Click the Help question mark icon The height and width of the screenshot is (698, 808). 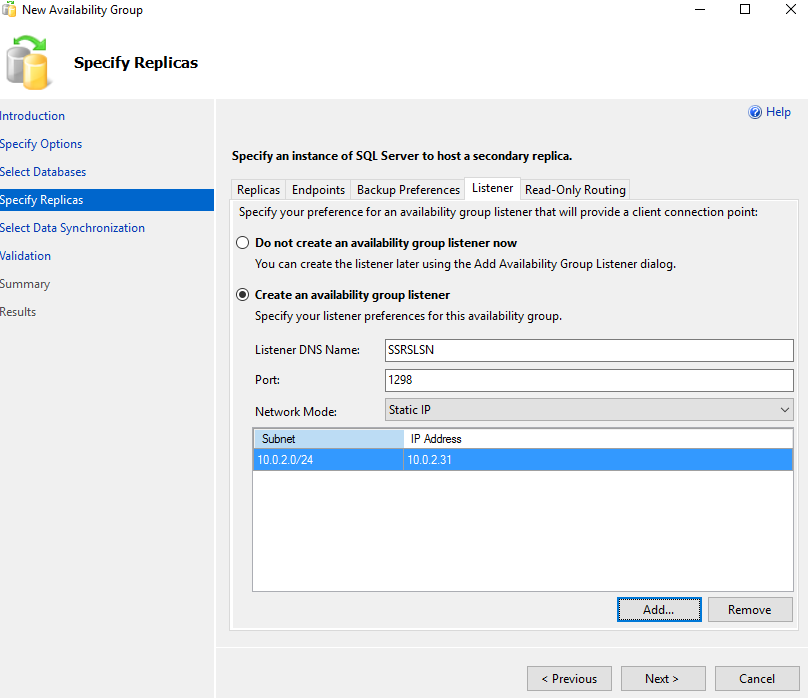[x=755, y=113]
